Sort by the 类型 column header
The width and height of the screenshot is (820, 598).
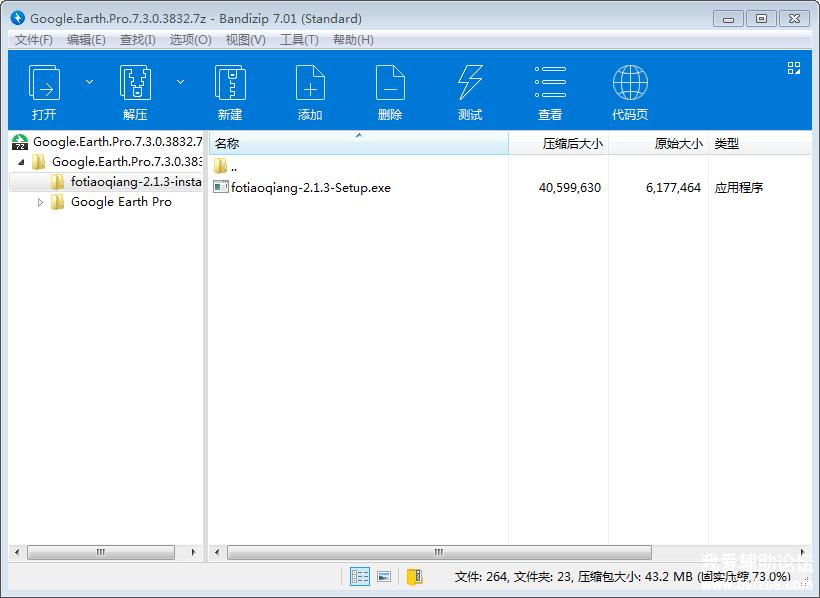(x=760, y=143)
